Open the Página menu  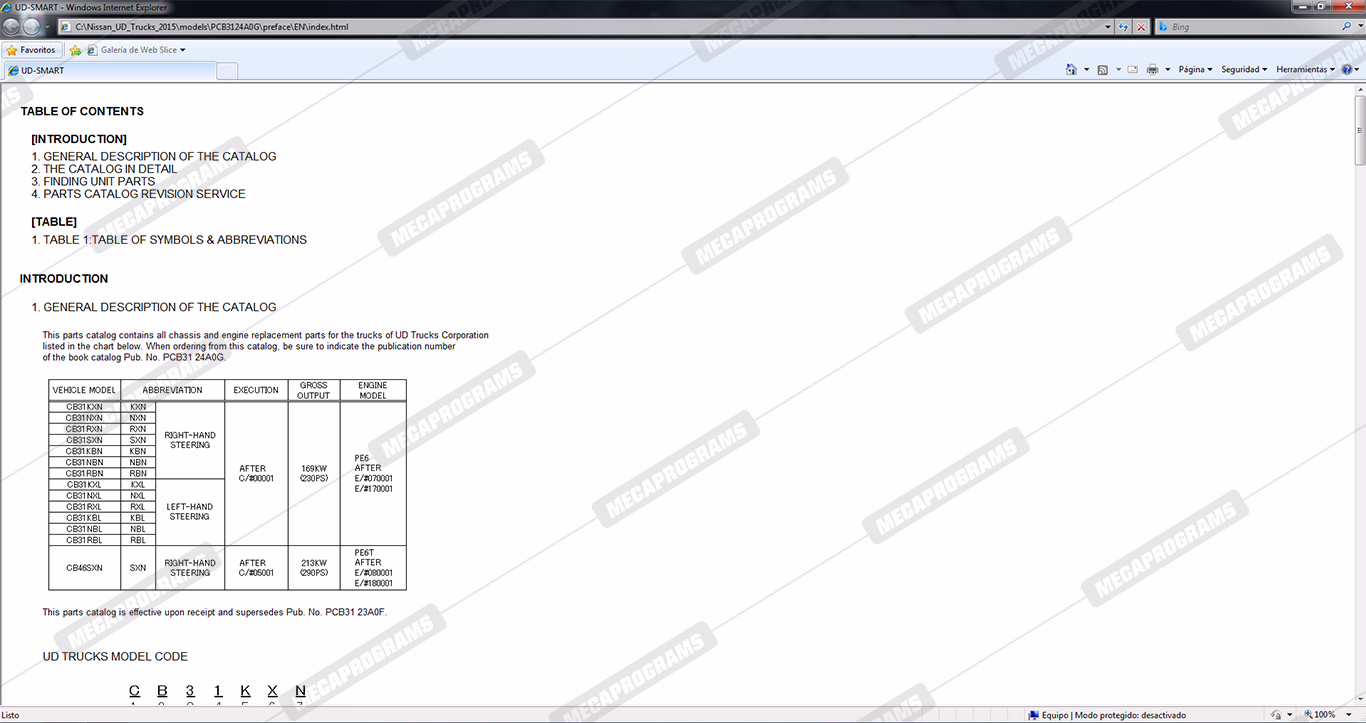(x=1195, y=70)
